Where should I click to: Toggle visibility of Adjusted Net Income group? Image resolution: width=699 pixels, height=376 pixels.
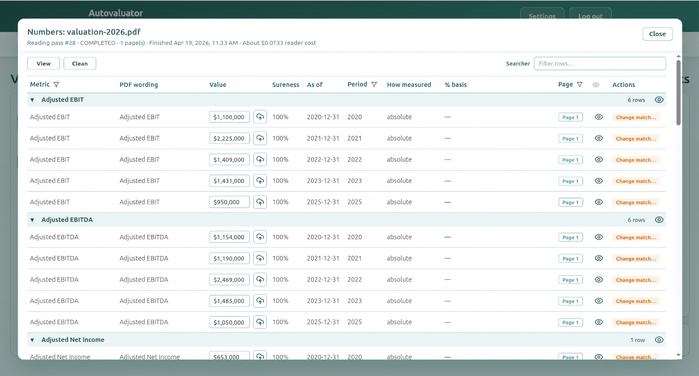pyautogui.click(x=659, y=339)
